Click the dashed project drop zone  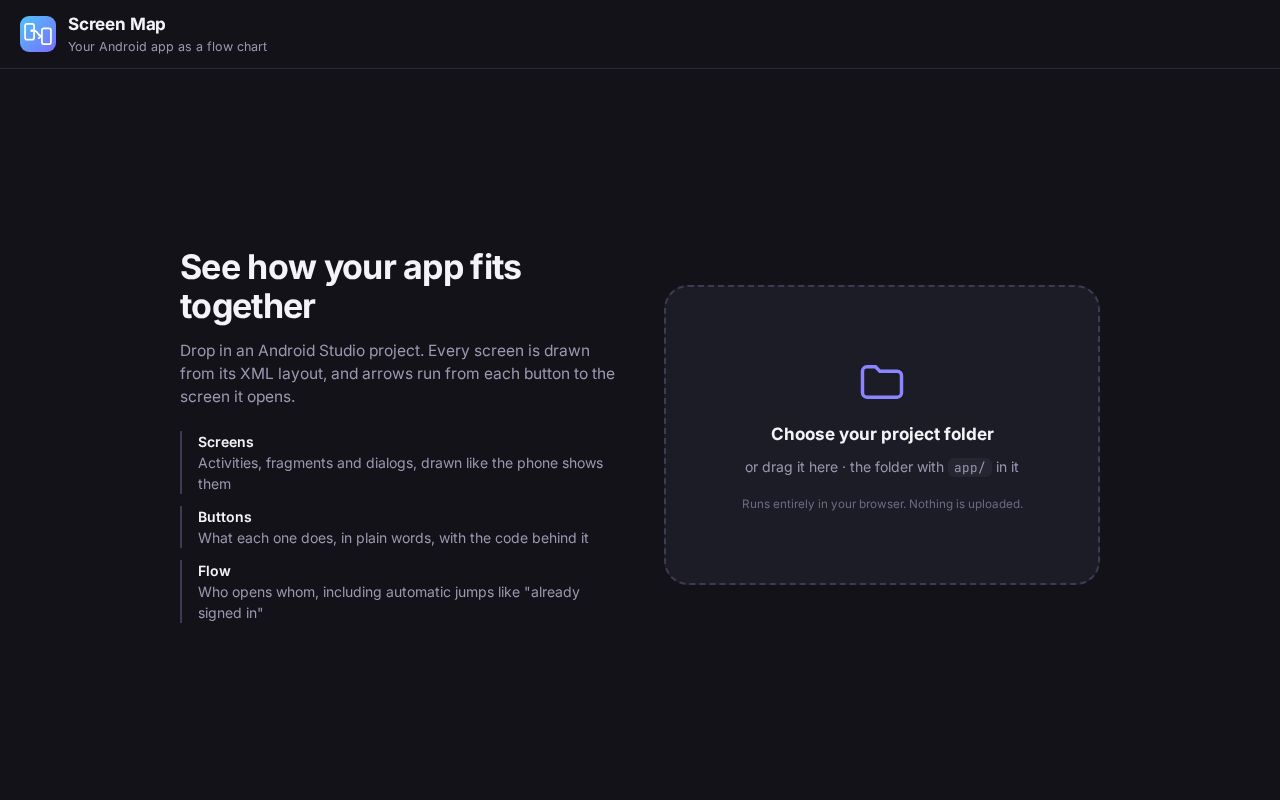[882, 435]
